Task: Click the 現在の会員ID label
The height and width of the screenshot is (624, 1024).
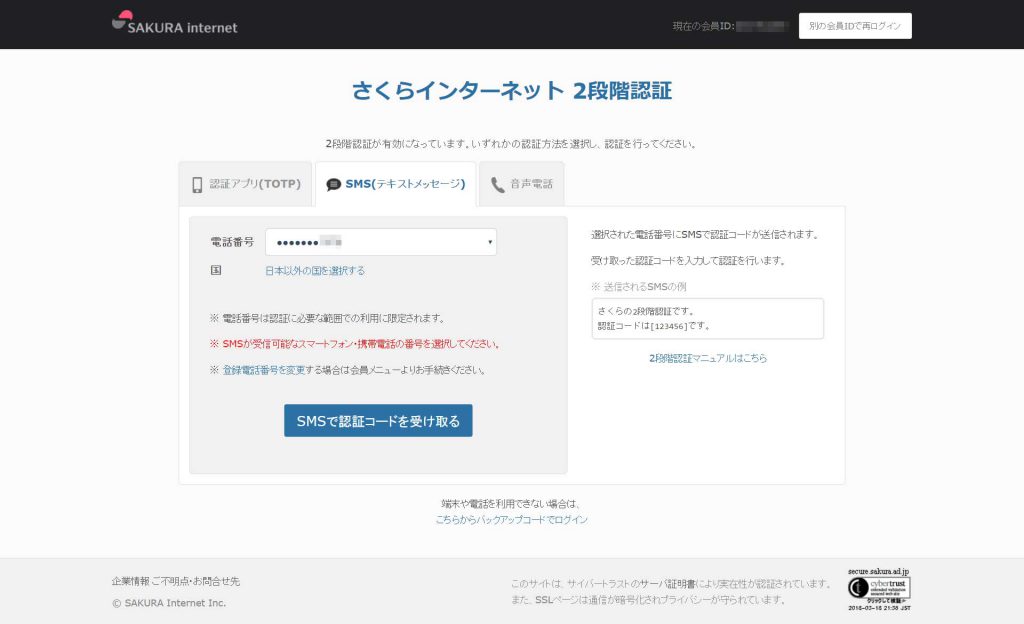Action: coord(704,26)
